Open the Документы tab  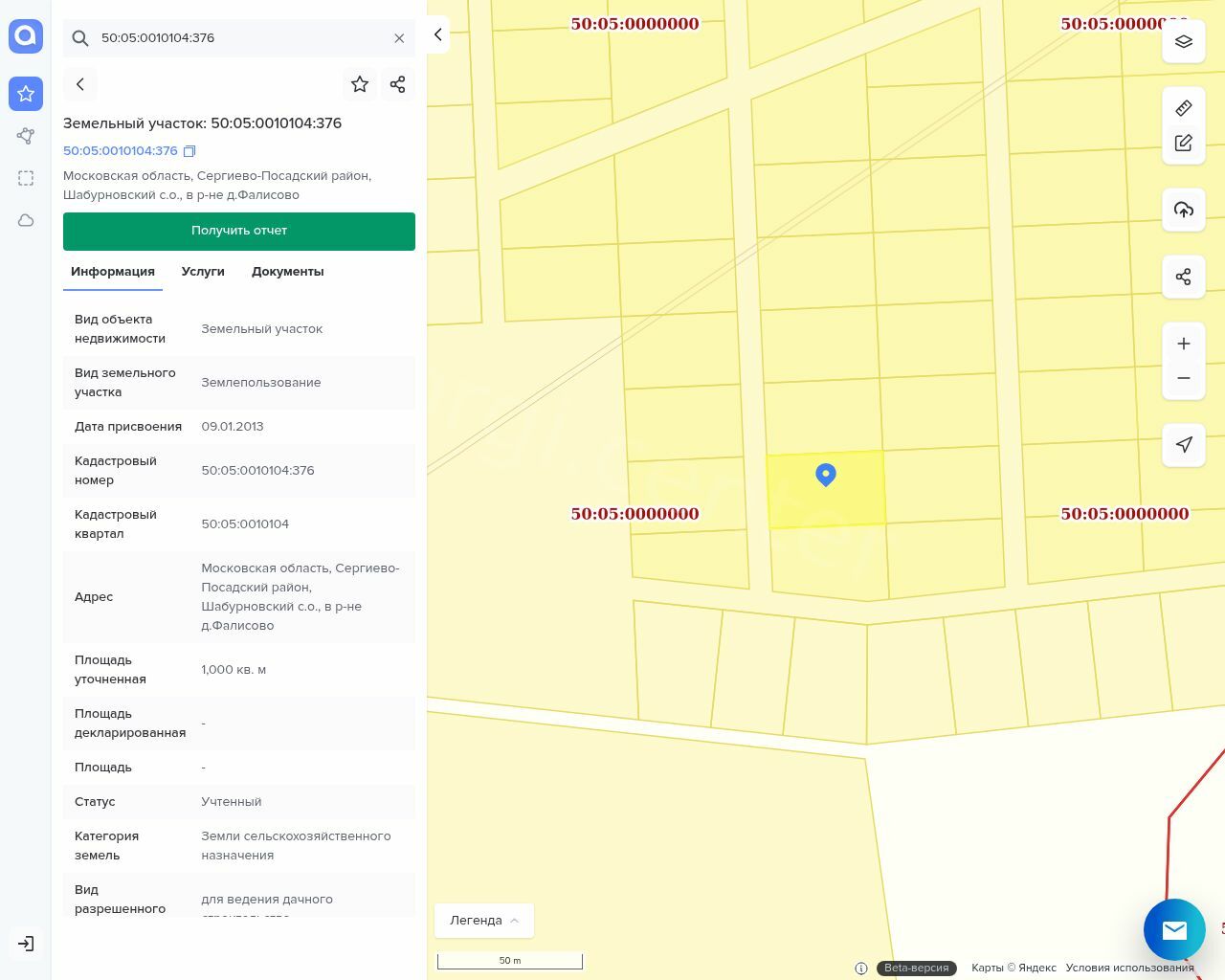(x=287, y=272)
